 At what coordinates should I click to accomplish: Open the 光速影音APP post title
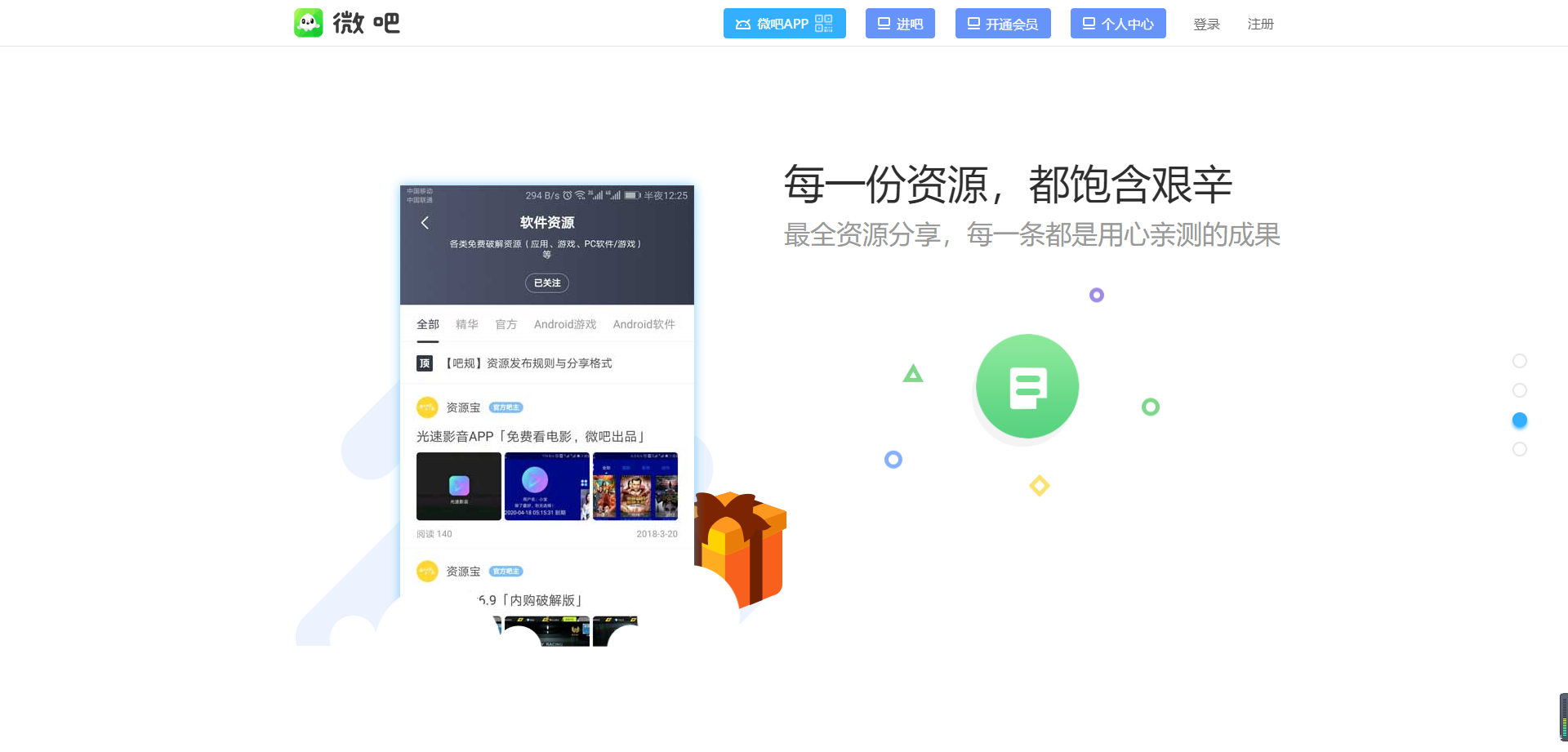click(532, 437)
